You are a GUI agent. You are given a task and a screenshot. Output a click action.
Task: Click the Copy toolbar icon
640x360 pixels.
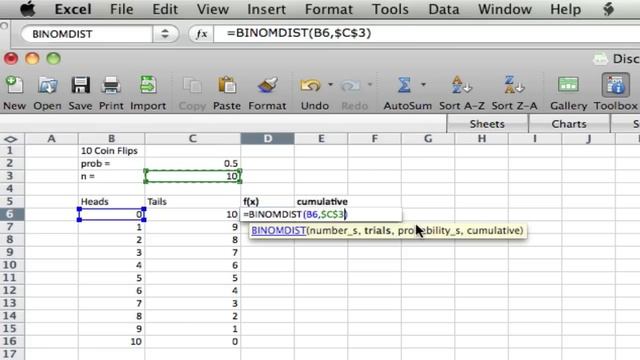192,85
